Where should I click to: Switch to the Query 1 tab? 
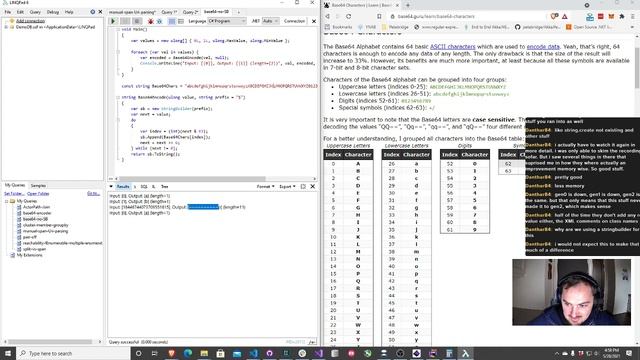coord(169,12)
